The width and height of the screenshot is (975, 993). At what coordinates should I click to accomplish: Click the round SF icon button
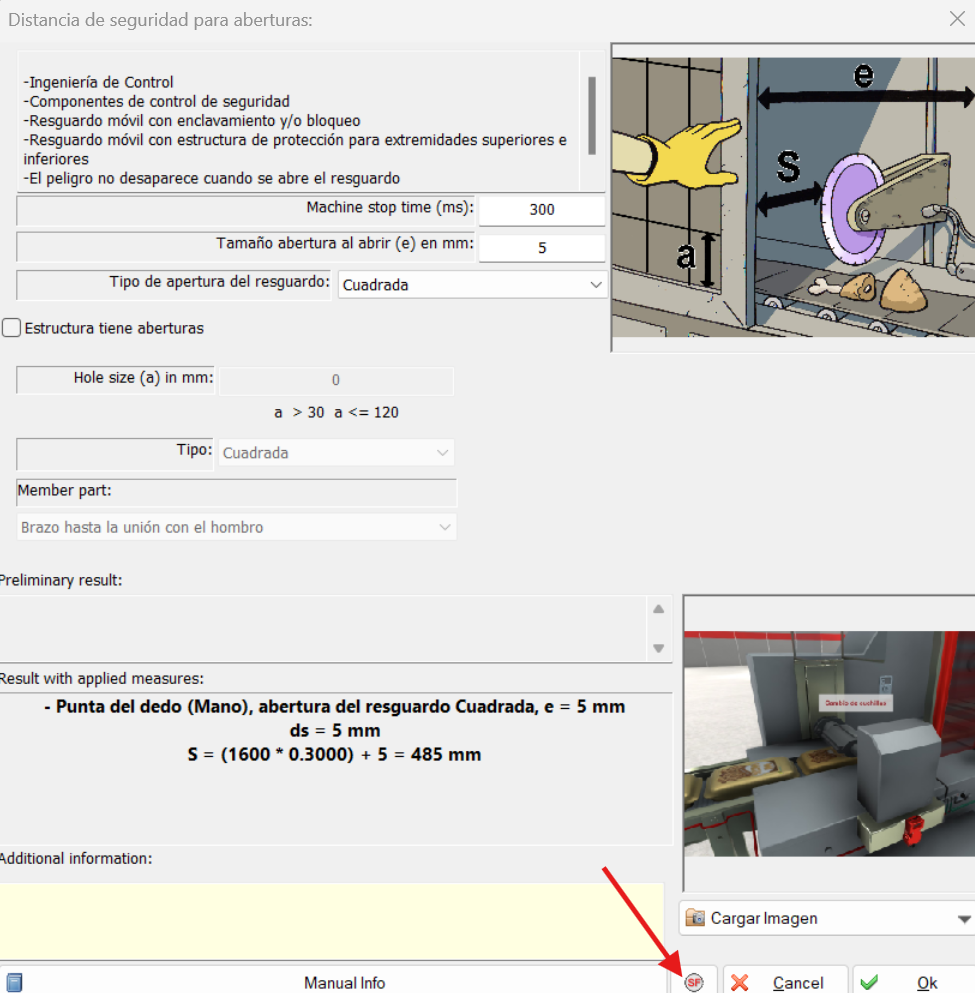pos(694,982)
